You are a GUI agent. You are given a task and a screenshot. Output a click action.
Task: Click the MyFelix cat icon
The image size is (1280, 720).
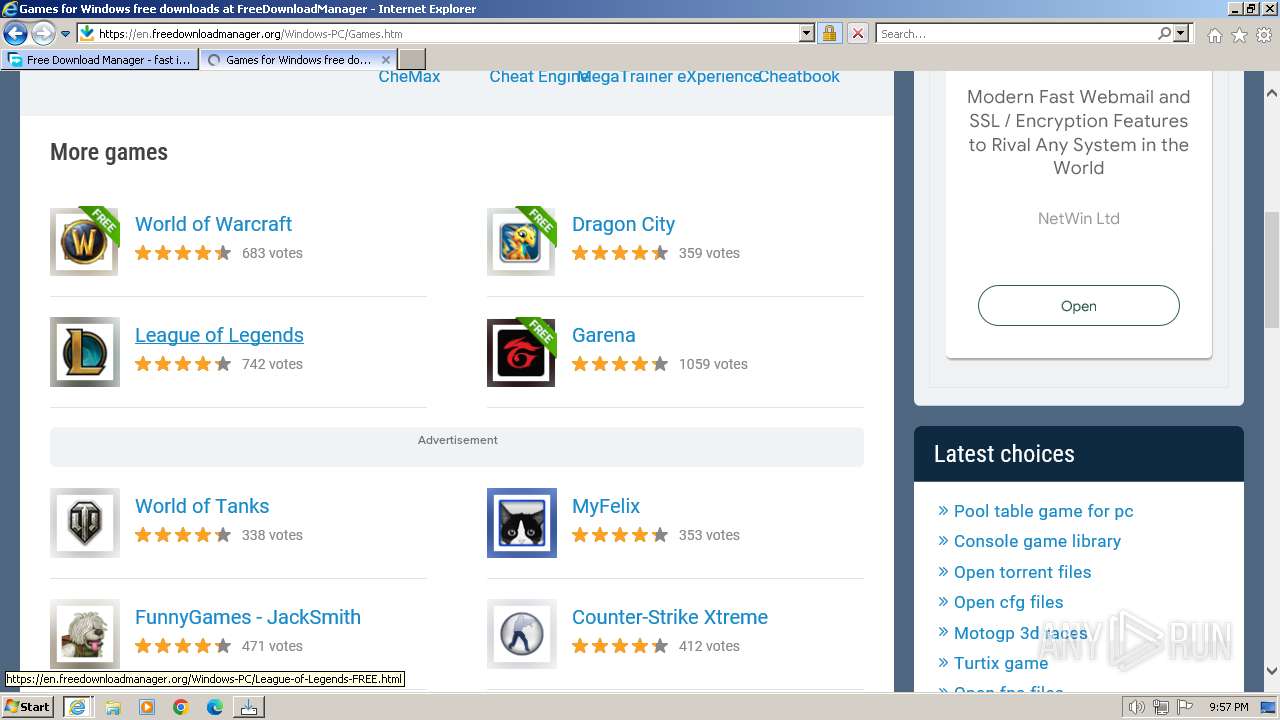tap(522, 523)
